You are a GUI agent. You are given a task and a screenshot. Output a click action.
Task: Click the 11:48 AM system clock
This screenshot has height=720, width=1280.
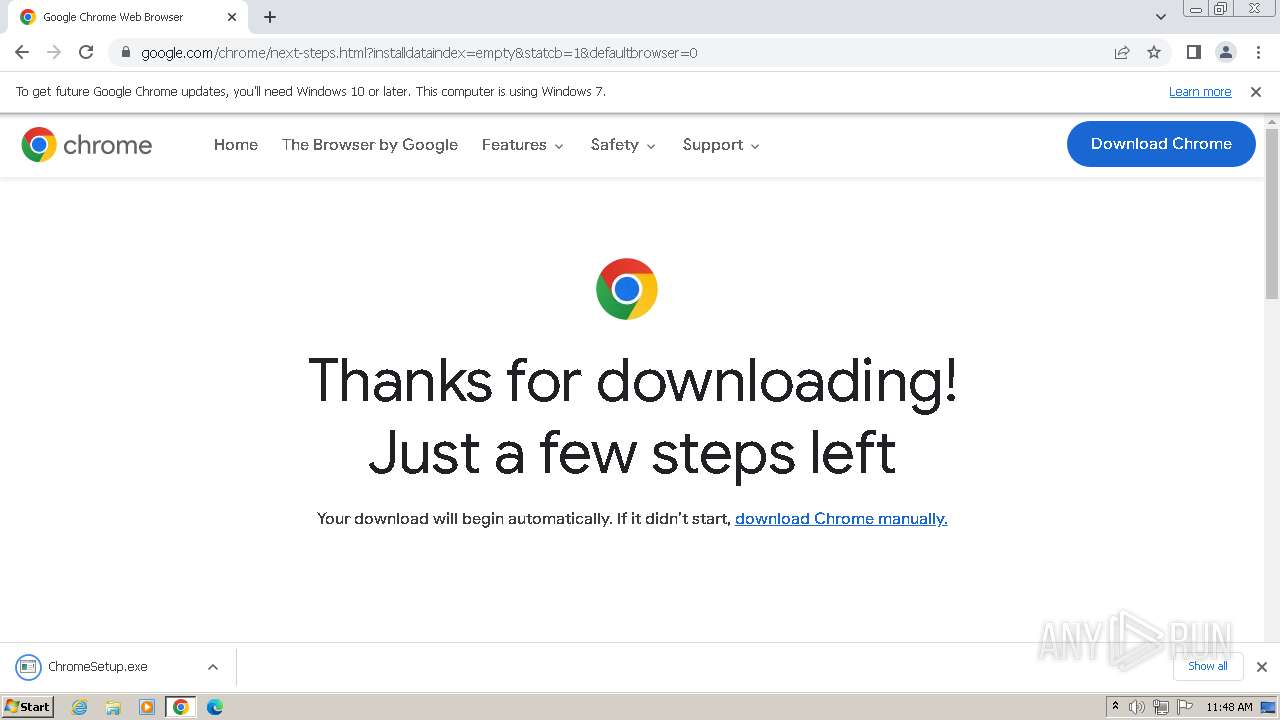click(x=1229, y=707)
